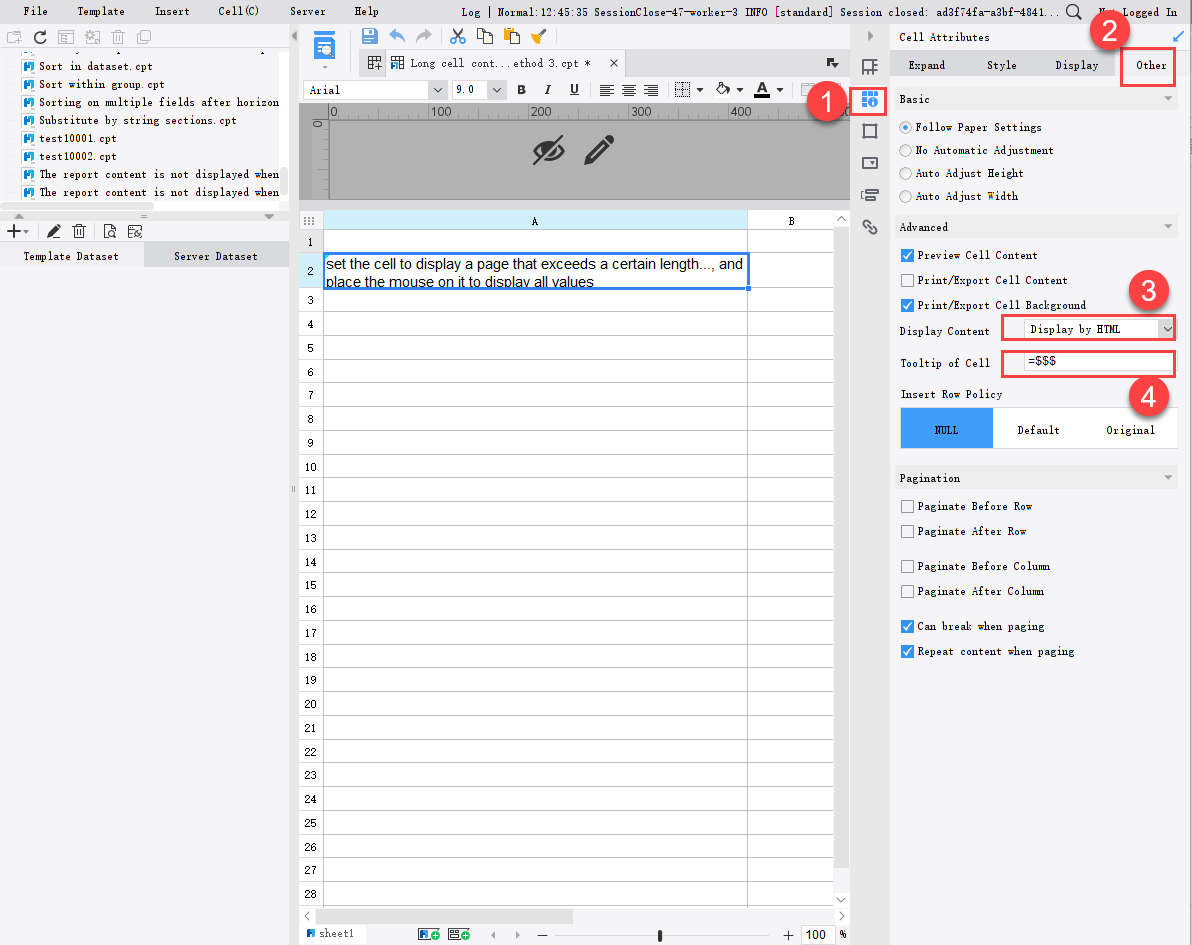
Task: Collapse the Pagination section
Action: point(1168,477)
